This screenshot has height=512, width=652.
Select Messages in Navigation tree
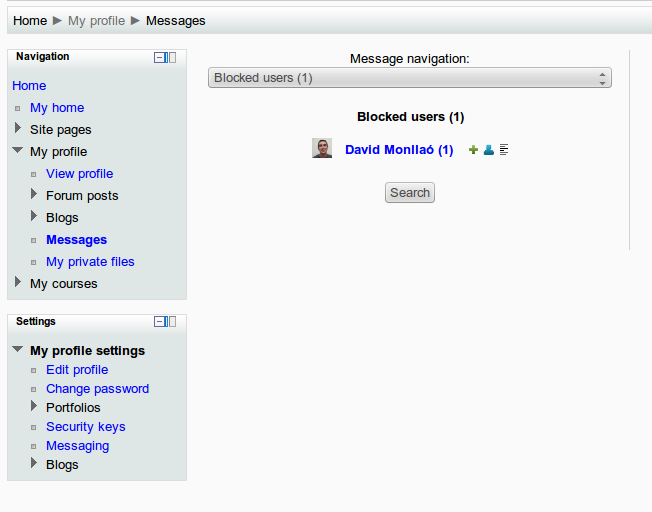[x=77, y=240]
